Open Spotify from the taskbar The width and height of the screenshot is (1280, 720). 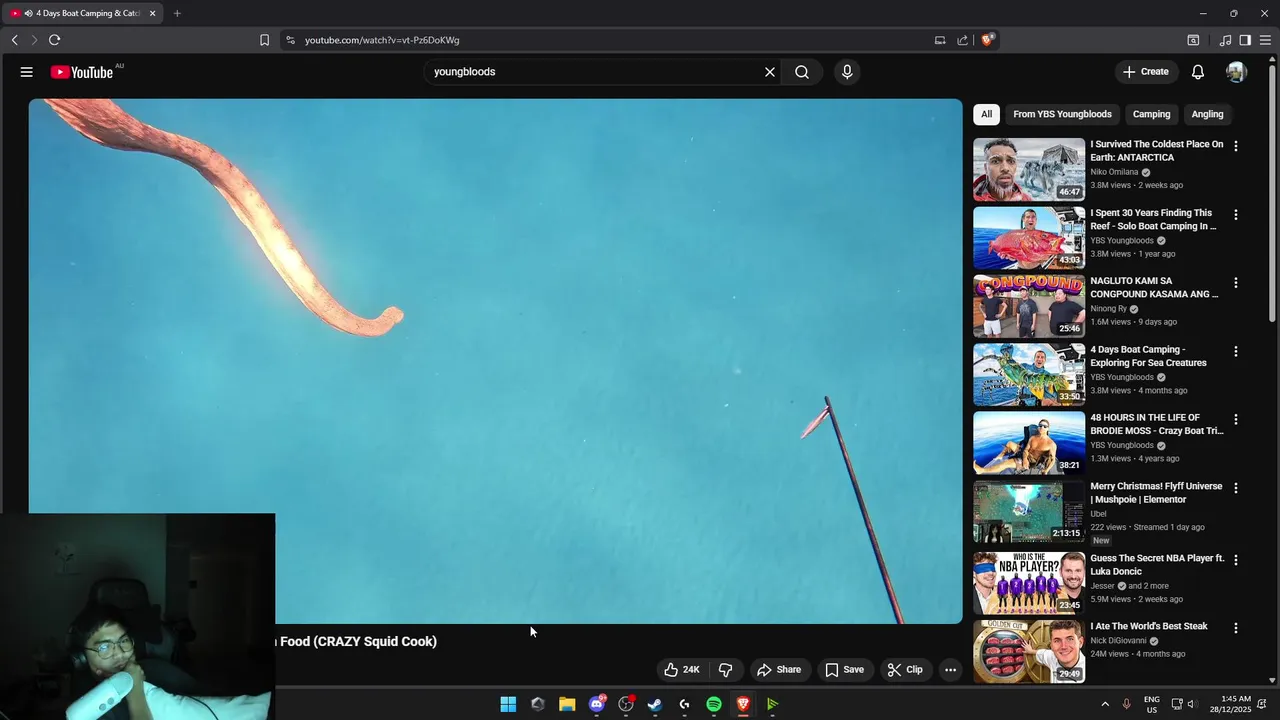(714, 704)
